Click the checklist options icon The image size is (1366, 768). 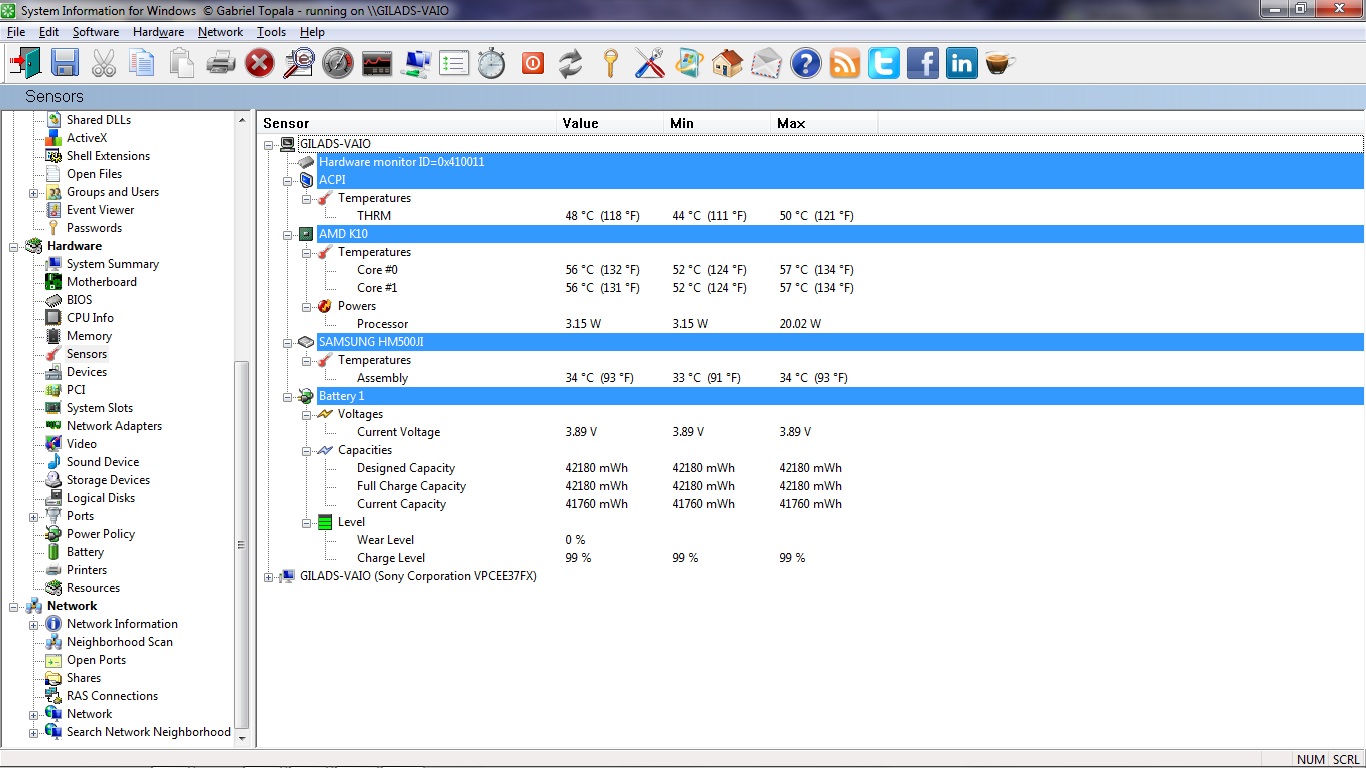click(x=454, y=64)
